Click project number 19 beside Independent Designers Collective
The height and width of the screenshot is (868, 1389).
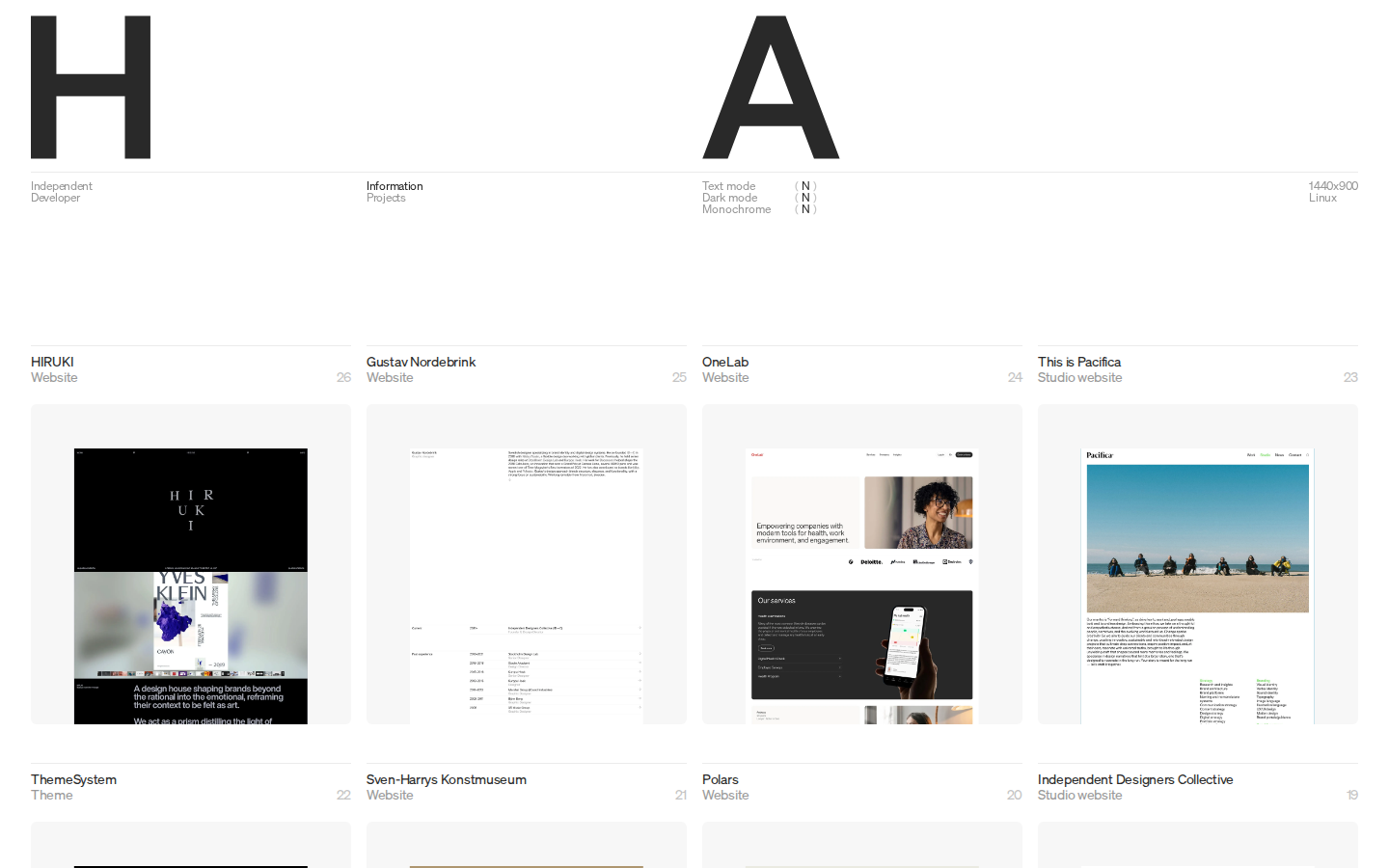point(1352,795)
